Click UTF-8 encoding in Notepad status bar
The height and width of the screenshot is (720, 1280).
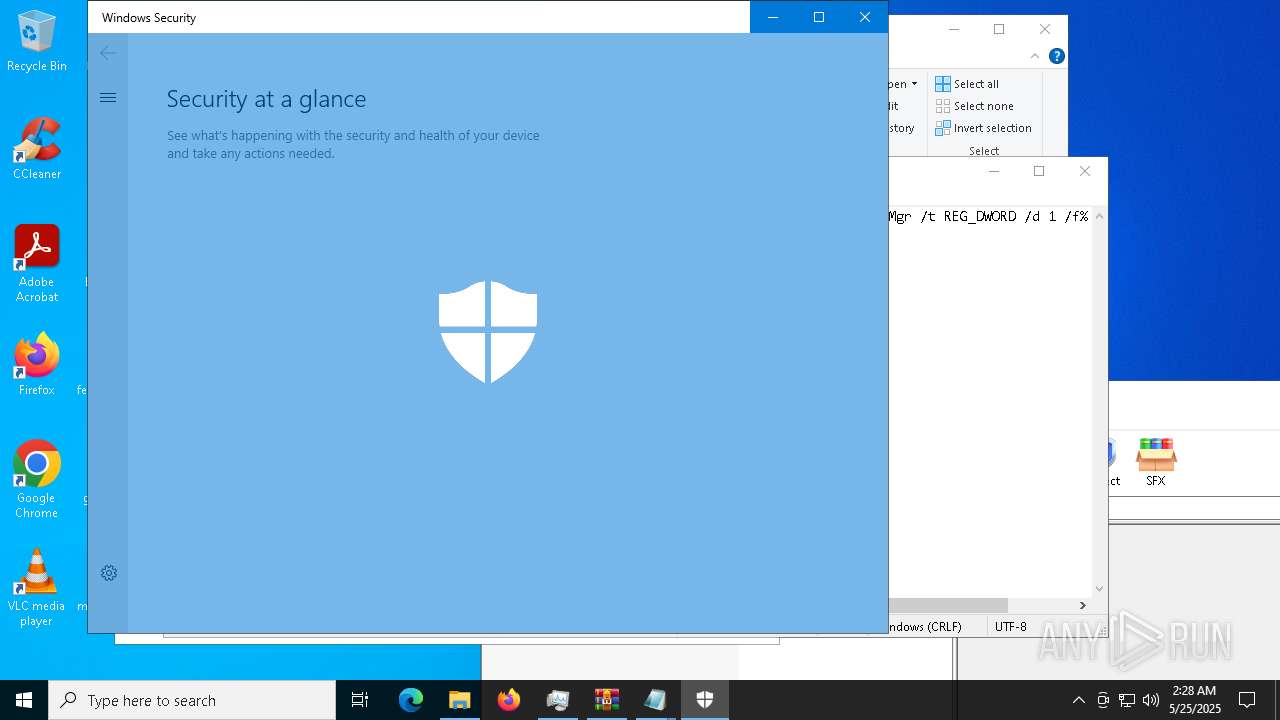pos(1010,627)
